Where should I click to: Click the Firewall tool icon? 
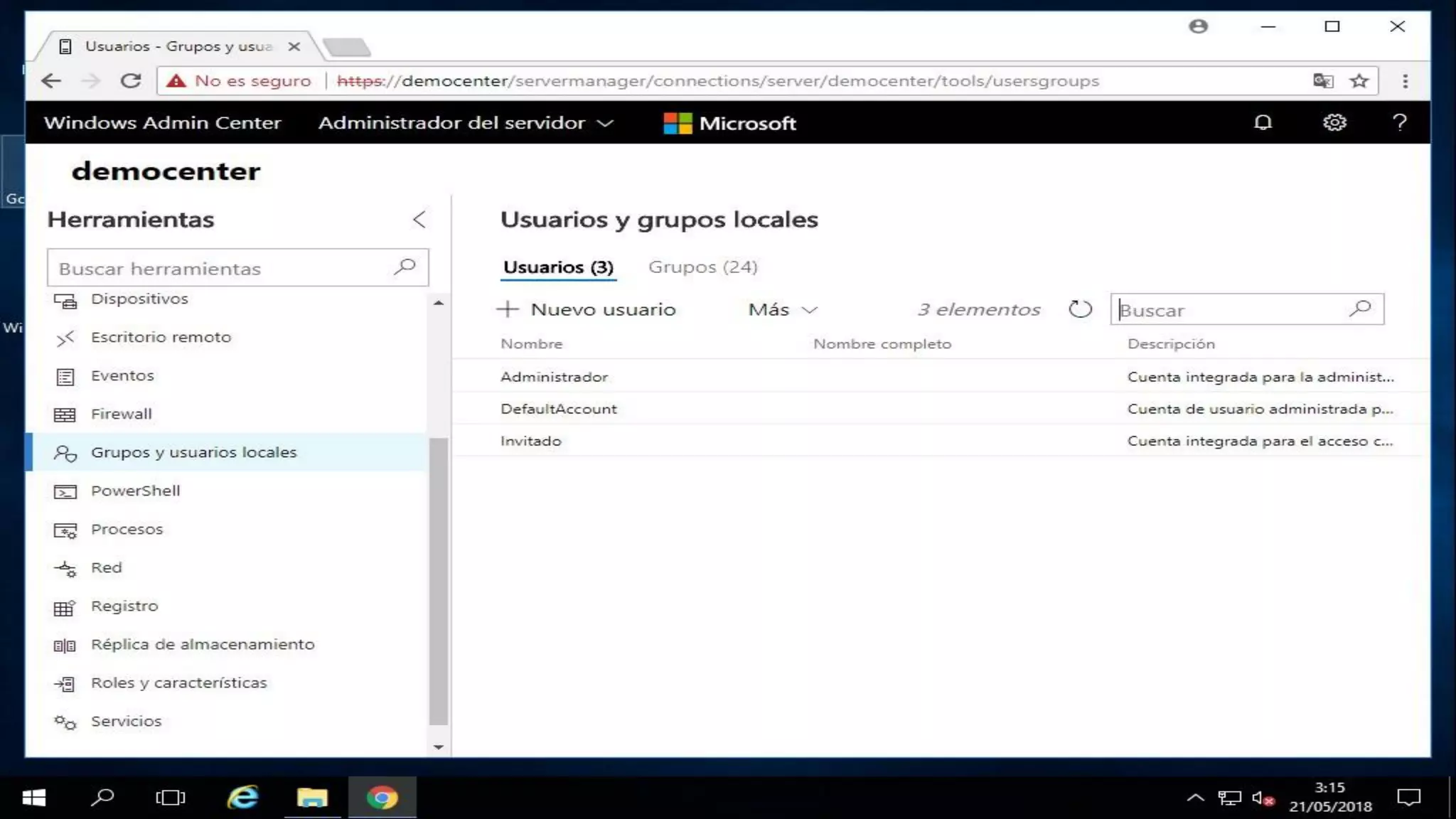(65, 414)
